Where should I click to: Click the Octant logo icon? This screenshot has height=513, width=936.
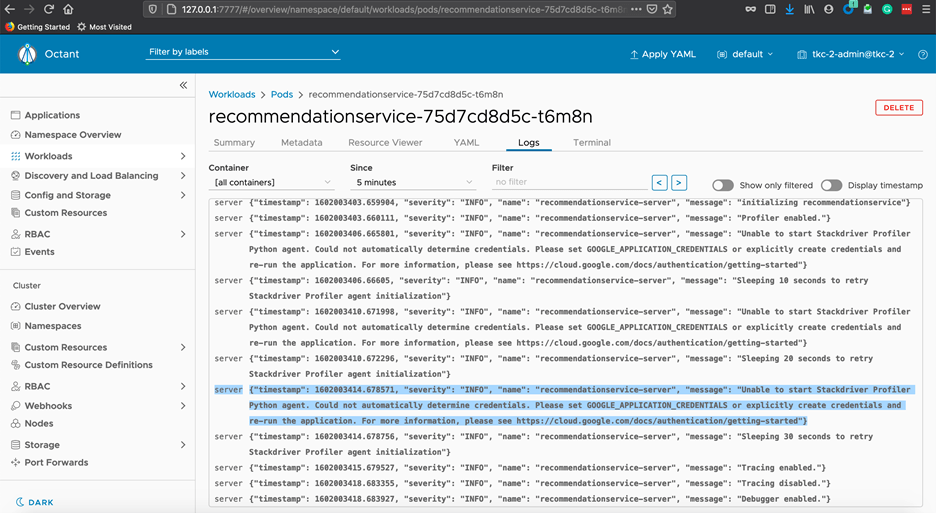click(x=27, y=55)
